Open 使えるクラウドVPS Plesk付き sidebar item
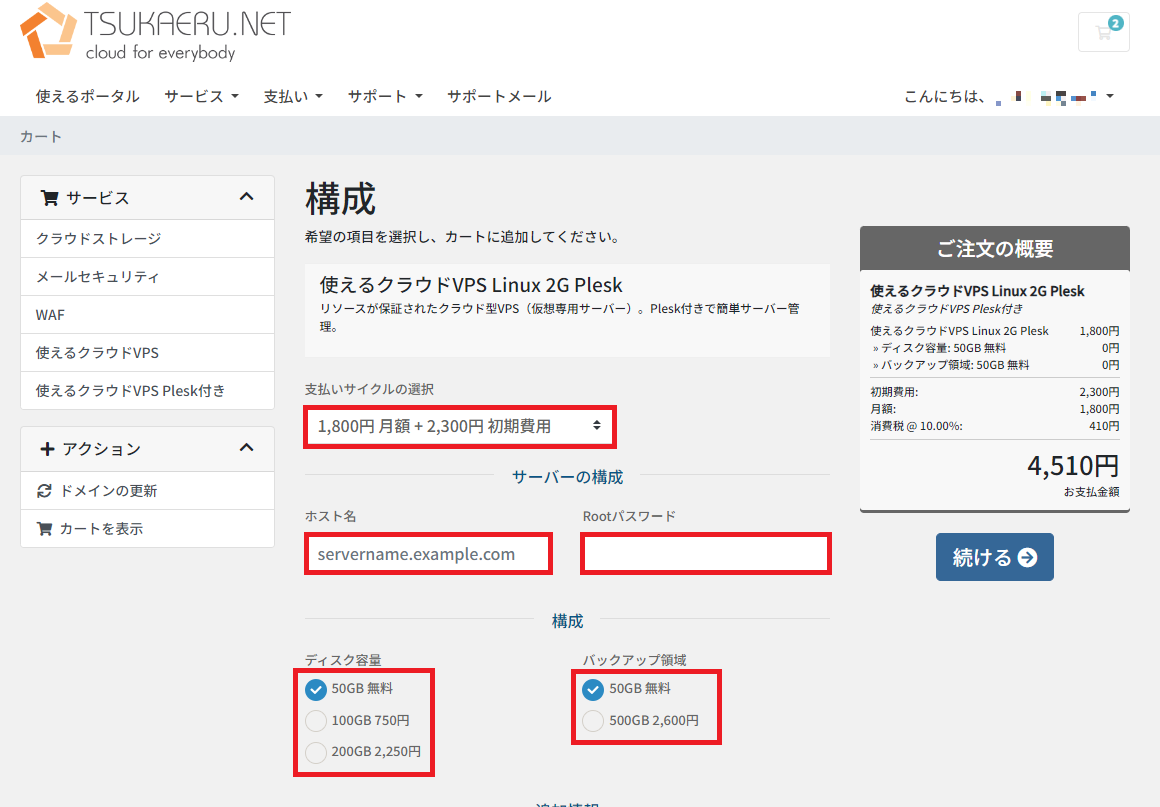This screenshot has height=807, width=1160. [147, 391]
